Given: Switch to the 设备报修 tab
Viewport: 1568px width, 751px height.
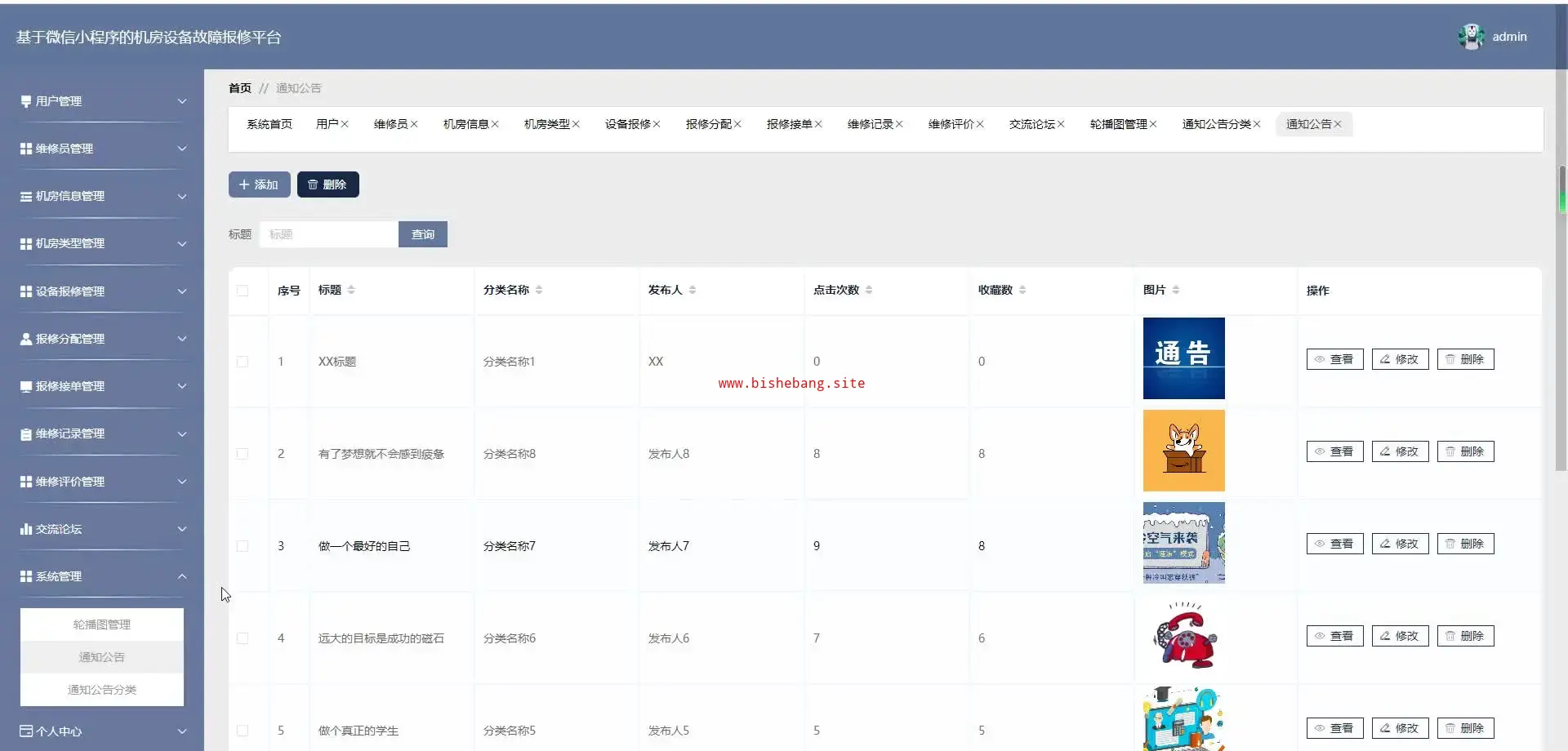Looking at the screenshot, I should point(627,124).
